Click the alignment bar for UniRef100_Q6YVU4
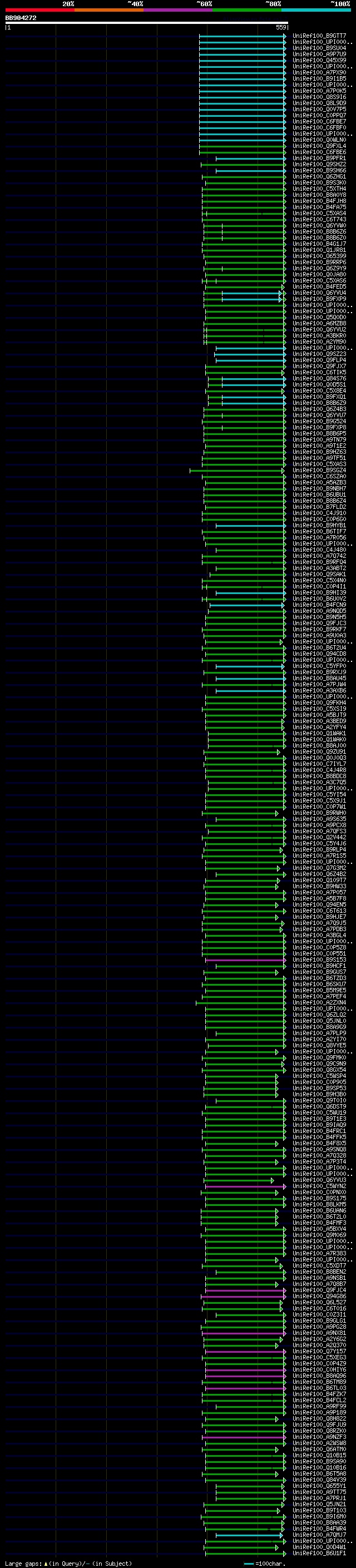This screenshot has width=356, height=1568. coord(244,293)
